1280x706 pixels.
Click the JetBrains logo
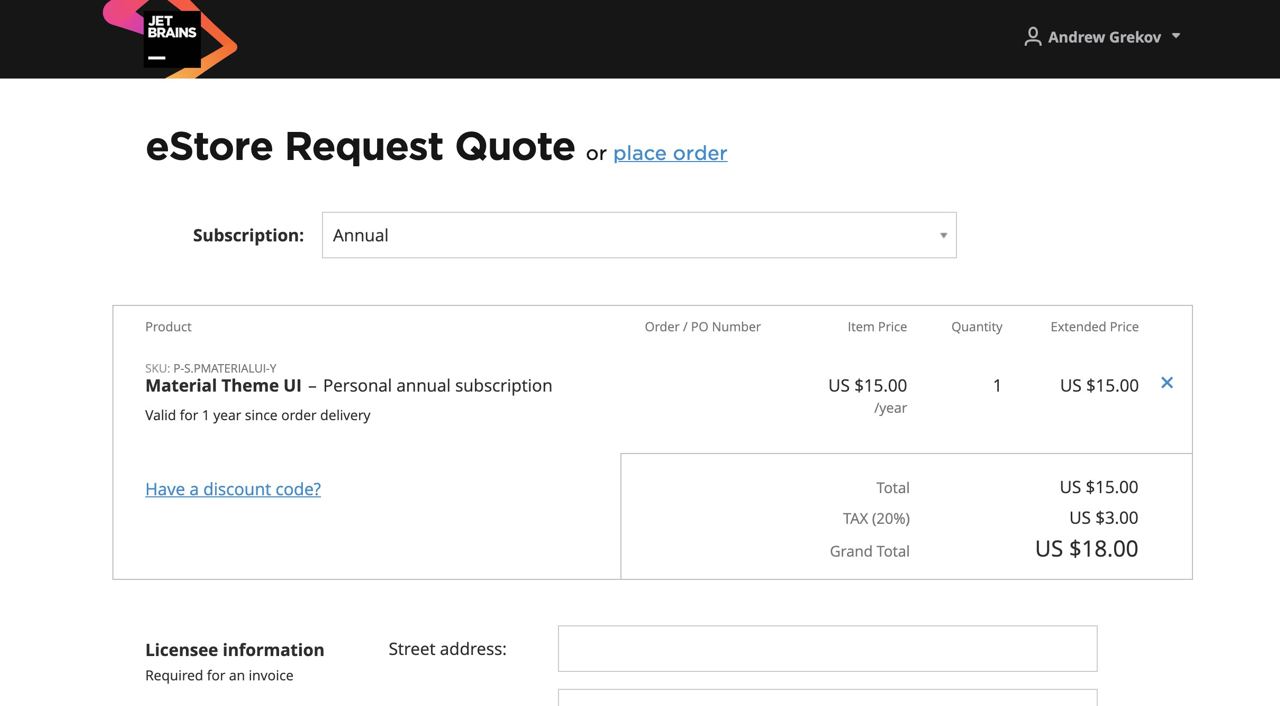coord(171,38)
